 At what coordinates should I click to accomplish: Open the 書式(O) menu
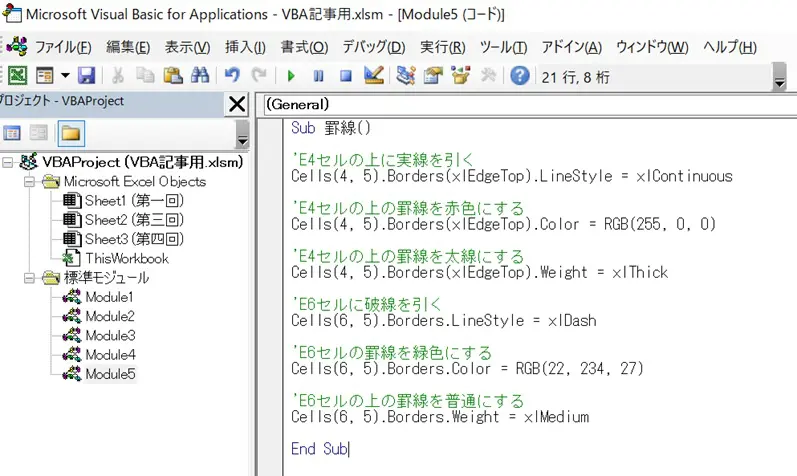[304, 47]
